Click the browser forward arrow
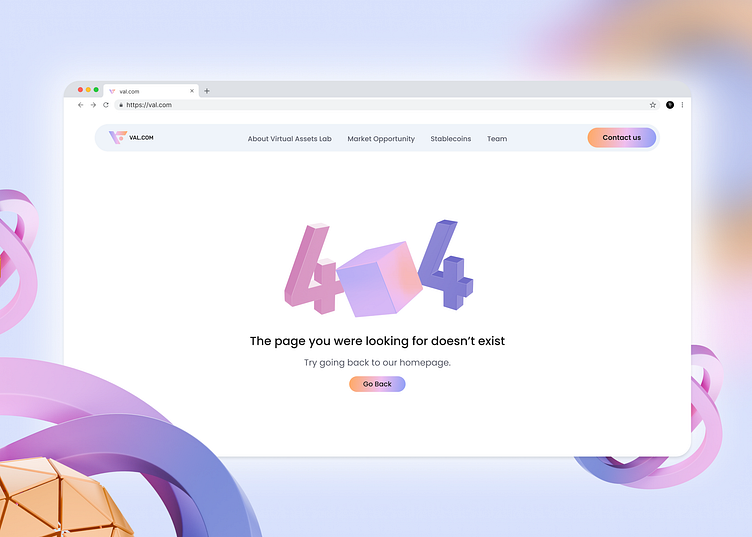Image resolution: width=752 pixels, height=537 pixels. (93, 105)
